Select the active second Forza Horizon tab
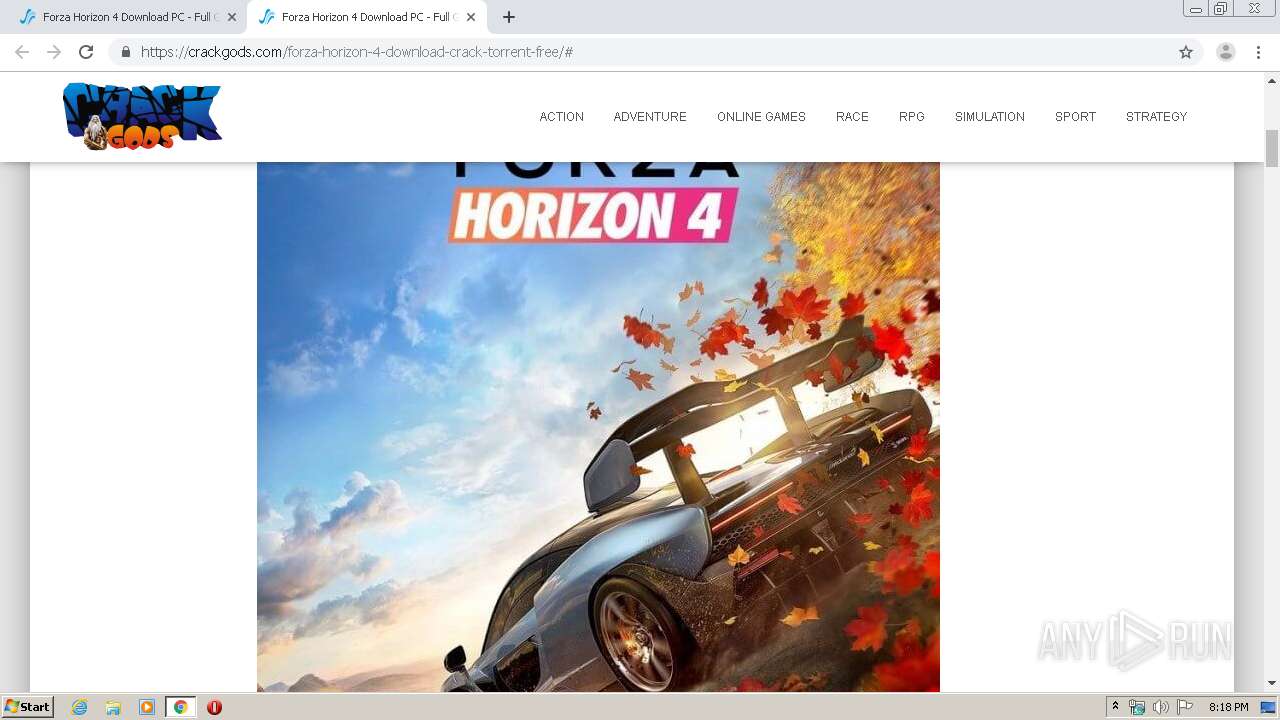The height and width of the screenshot is (720, 1280). (366, 17)
